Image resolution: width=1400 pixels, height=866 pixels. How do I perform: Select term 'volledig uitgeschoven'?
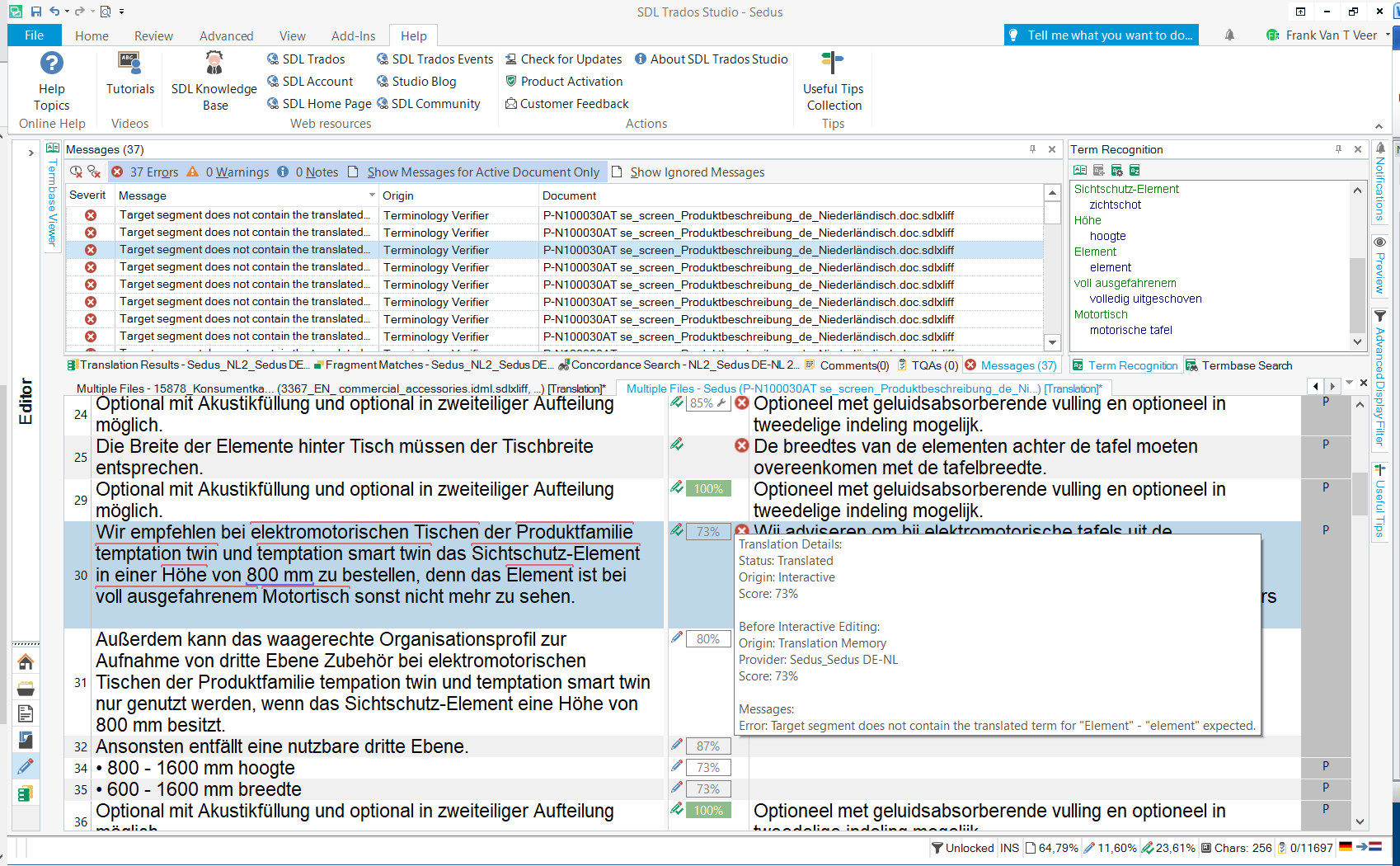(x=1145, y=299)
